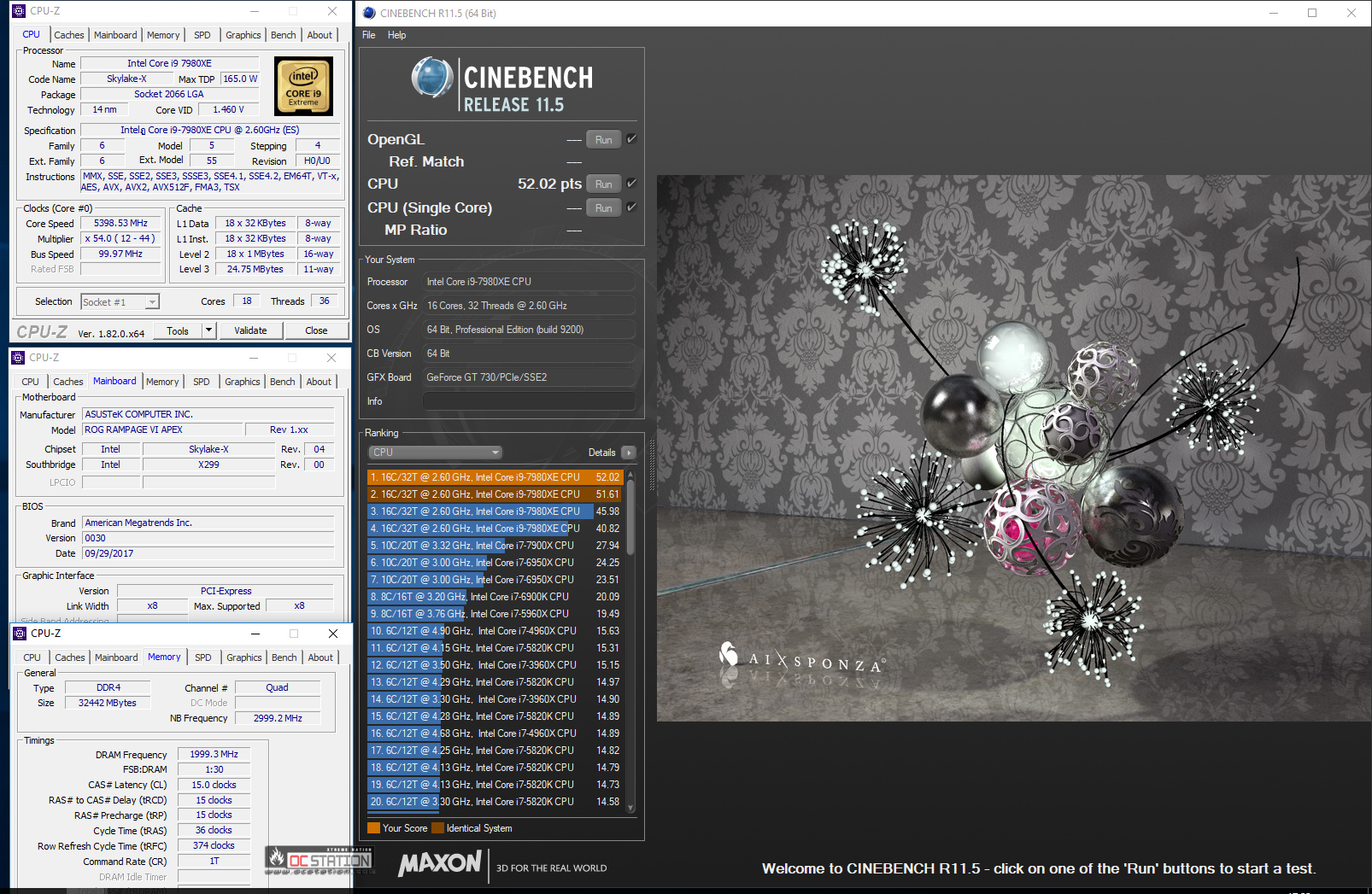
Task: Click the Cinebench sphere icon in title bar
Action: click(x=369, y=13)
